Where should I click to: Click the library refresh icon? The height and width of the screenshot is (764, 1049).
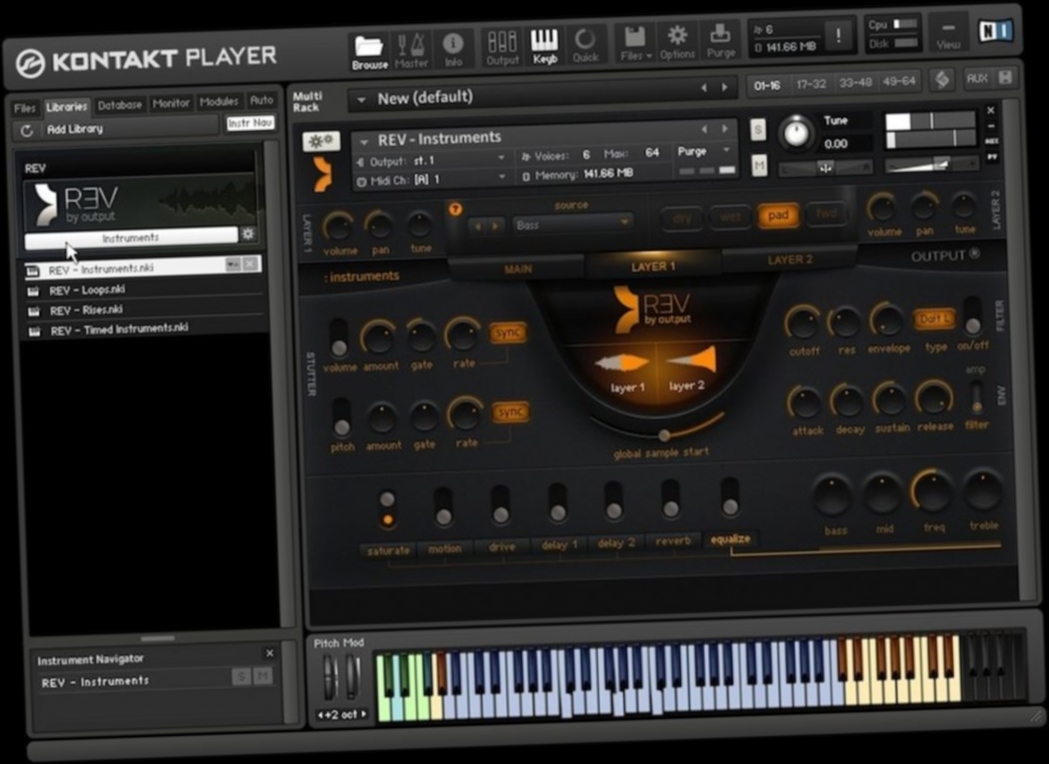(x=27, y=130)
